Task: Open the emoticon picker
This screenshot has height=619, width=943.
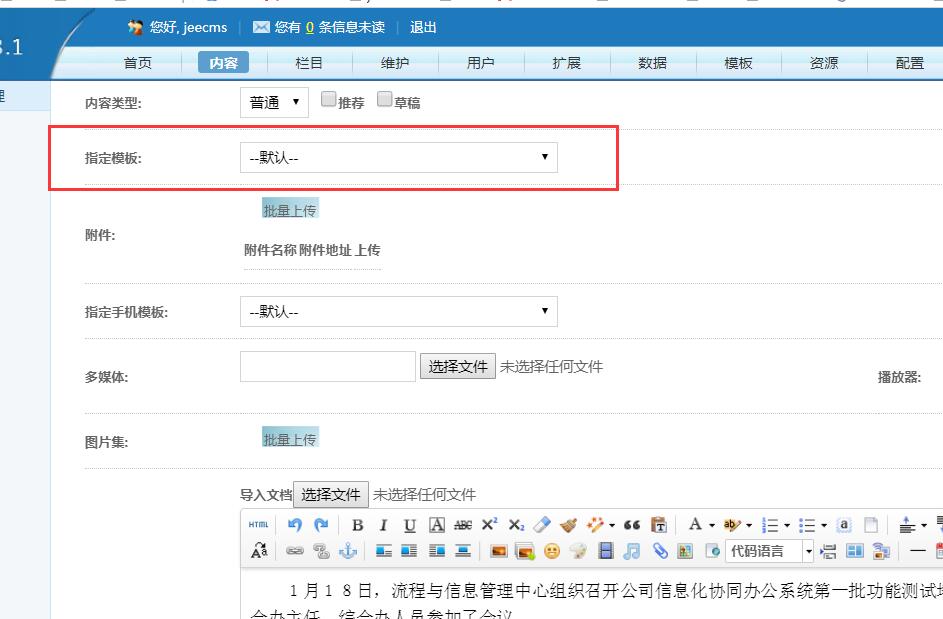Action: tap(551, 551)
